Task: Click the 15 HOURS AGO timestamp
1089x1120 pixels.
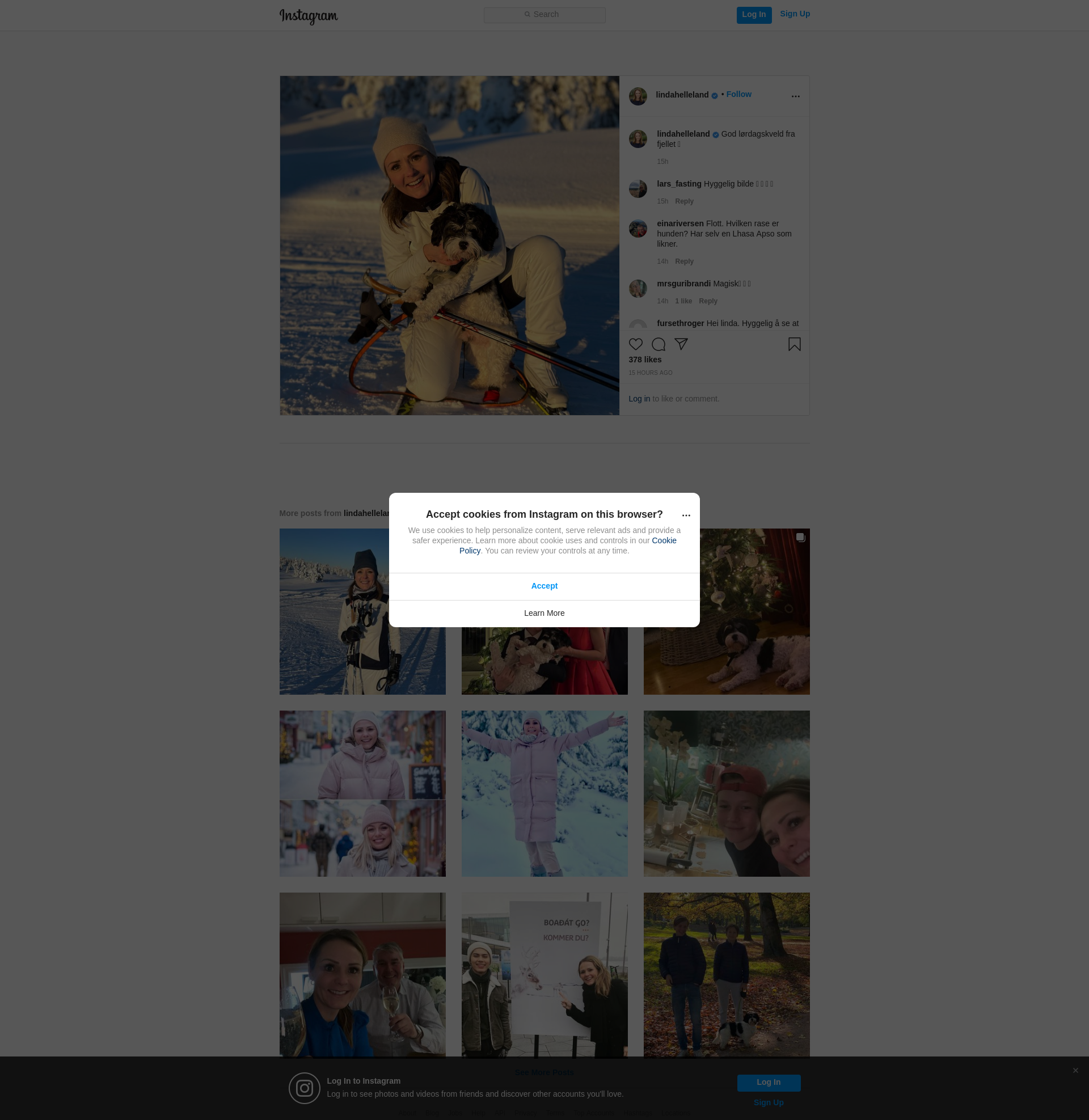Action: (x=651, y=373)
